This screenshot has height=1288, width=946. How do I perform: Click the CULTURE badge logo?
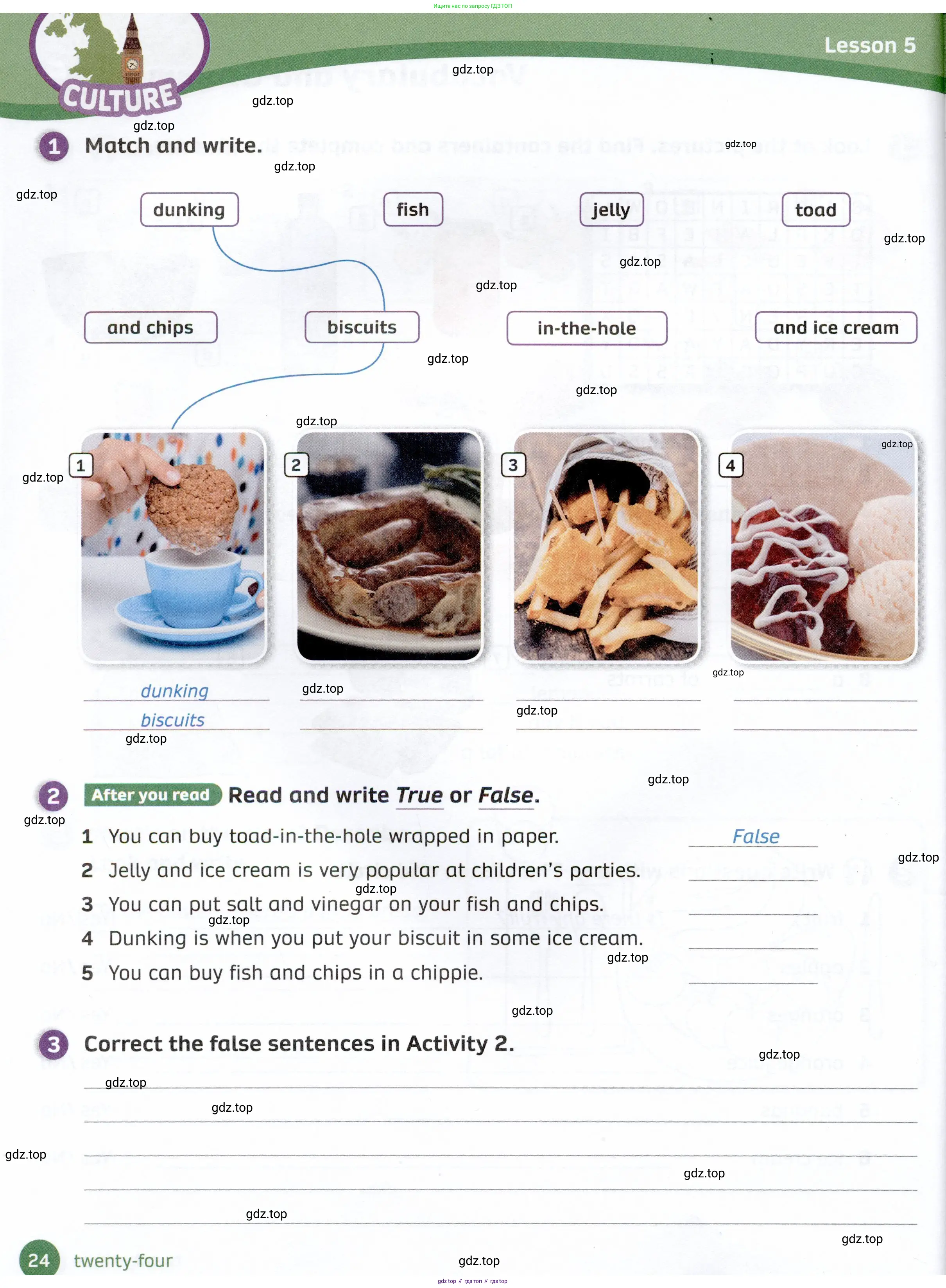click(x=119, y=64)
